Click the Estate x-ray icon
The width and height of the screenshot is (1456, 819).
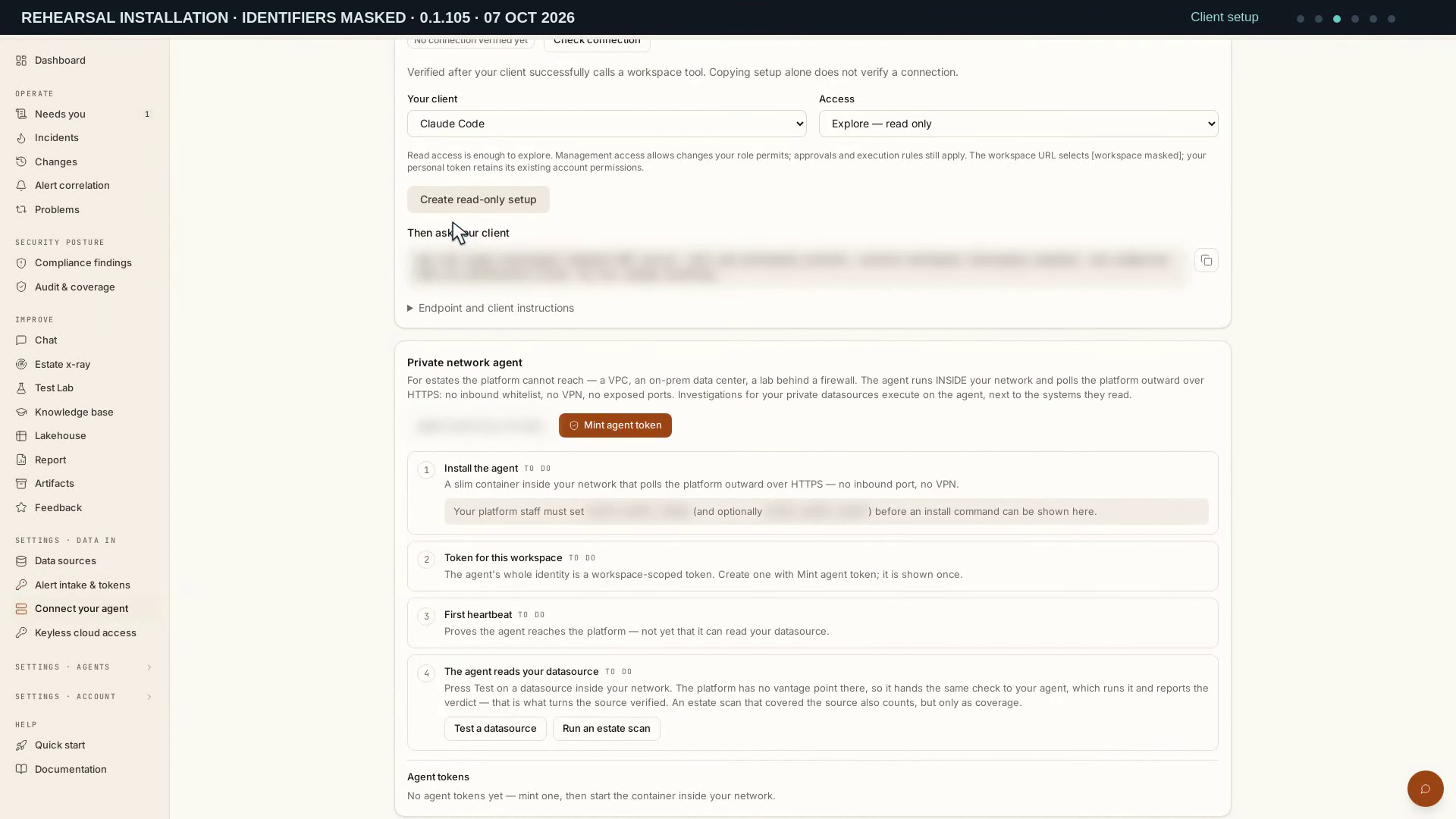coord(21,365)
